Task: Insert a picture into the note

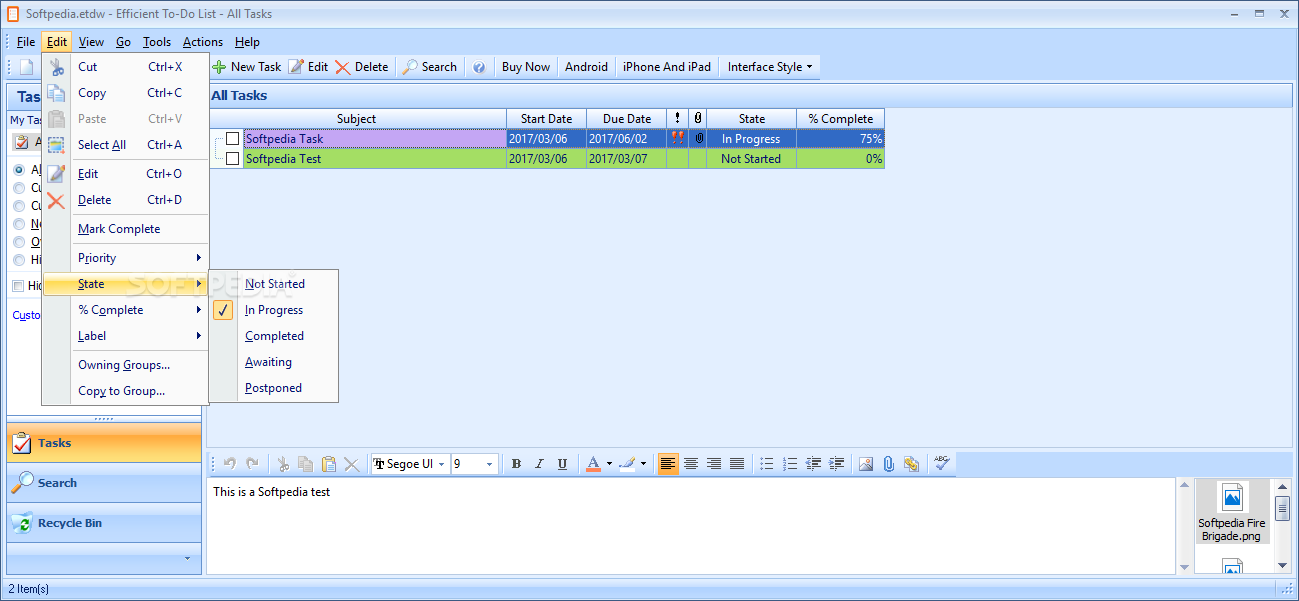Action: point(866,464)
